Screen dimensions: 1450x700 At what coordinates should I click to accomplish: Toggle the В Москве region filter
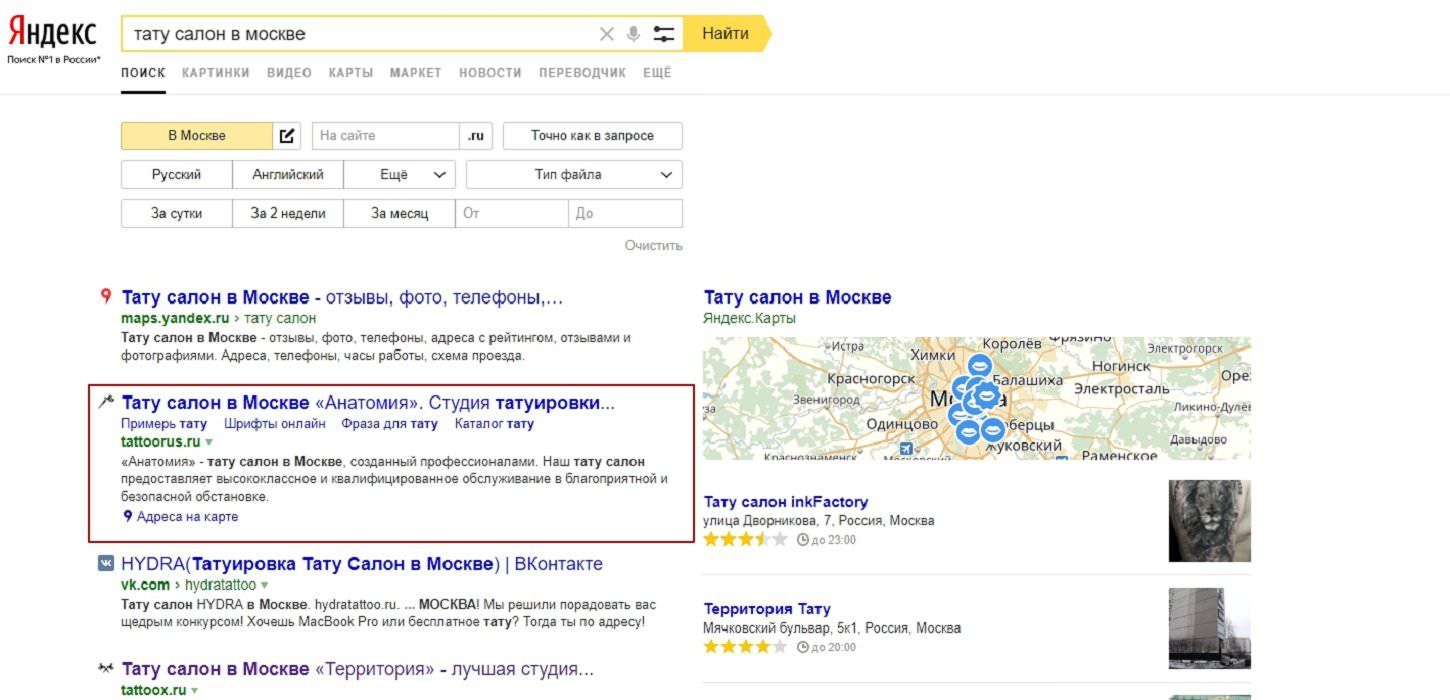[196, 136]
